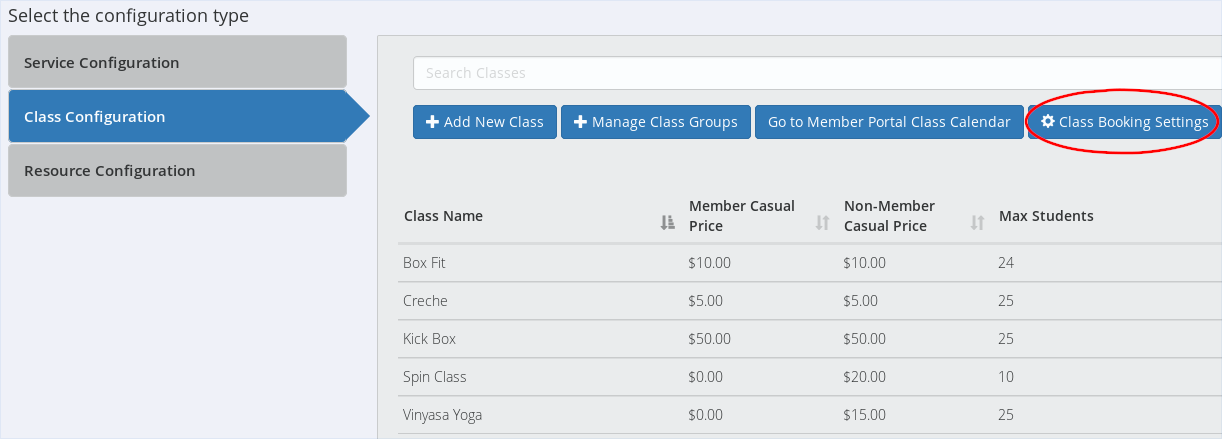Open Manage Class Groups

[656, 122]
